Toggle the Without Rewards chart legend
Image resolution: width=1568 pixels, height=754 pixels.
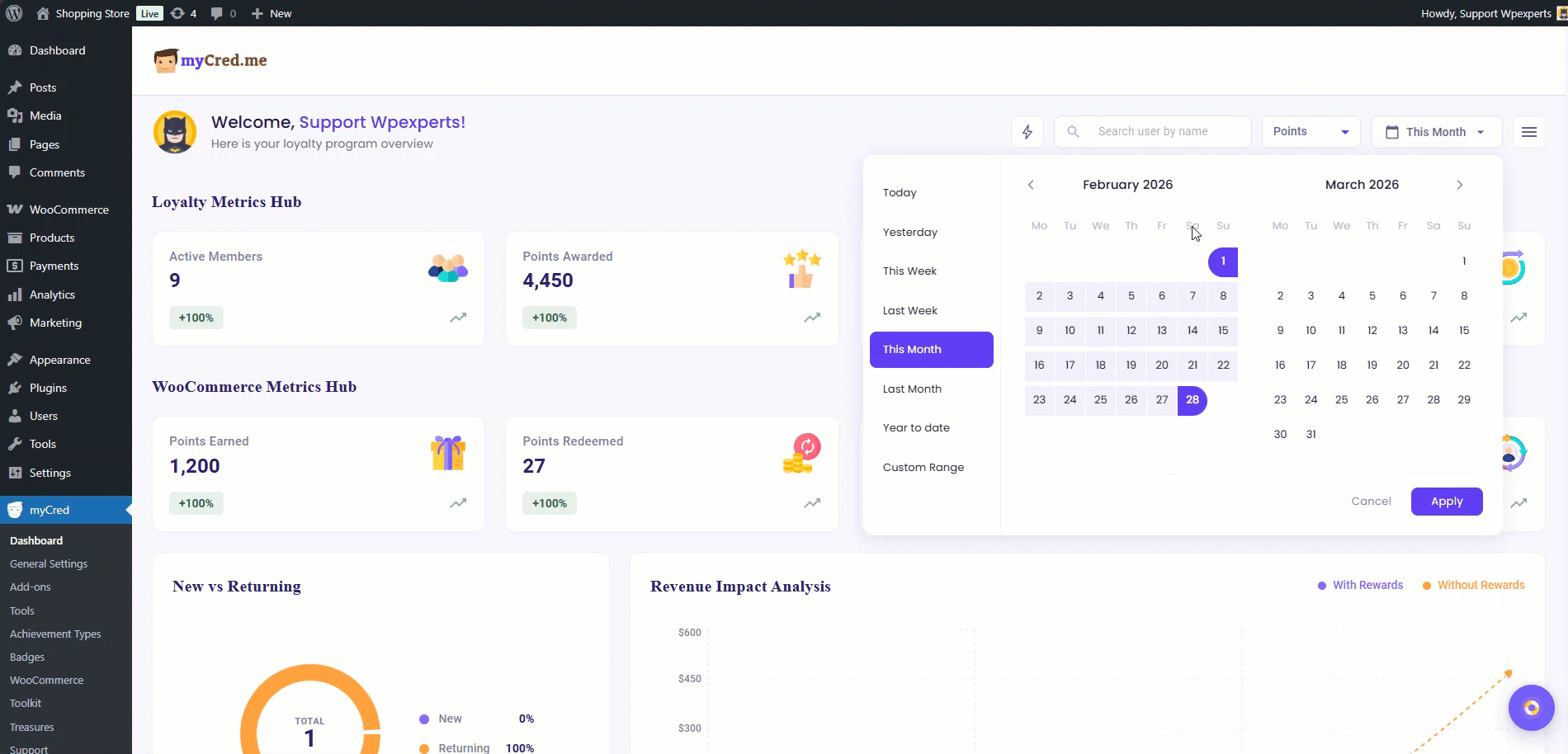(1473, 585)
